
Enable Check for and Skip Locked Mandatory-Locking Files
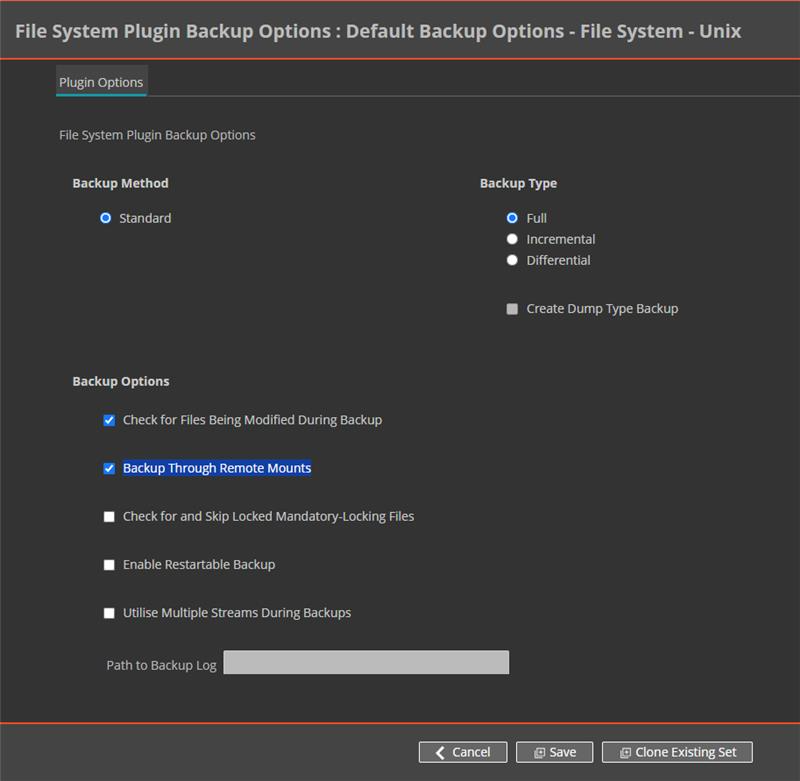tap(108, 516)
